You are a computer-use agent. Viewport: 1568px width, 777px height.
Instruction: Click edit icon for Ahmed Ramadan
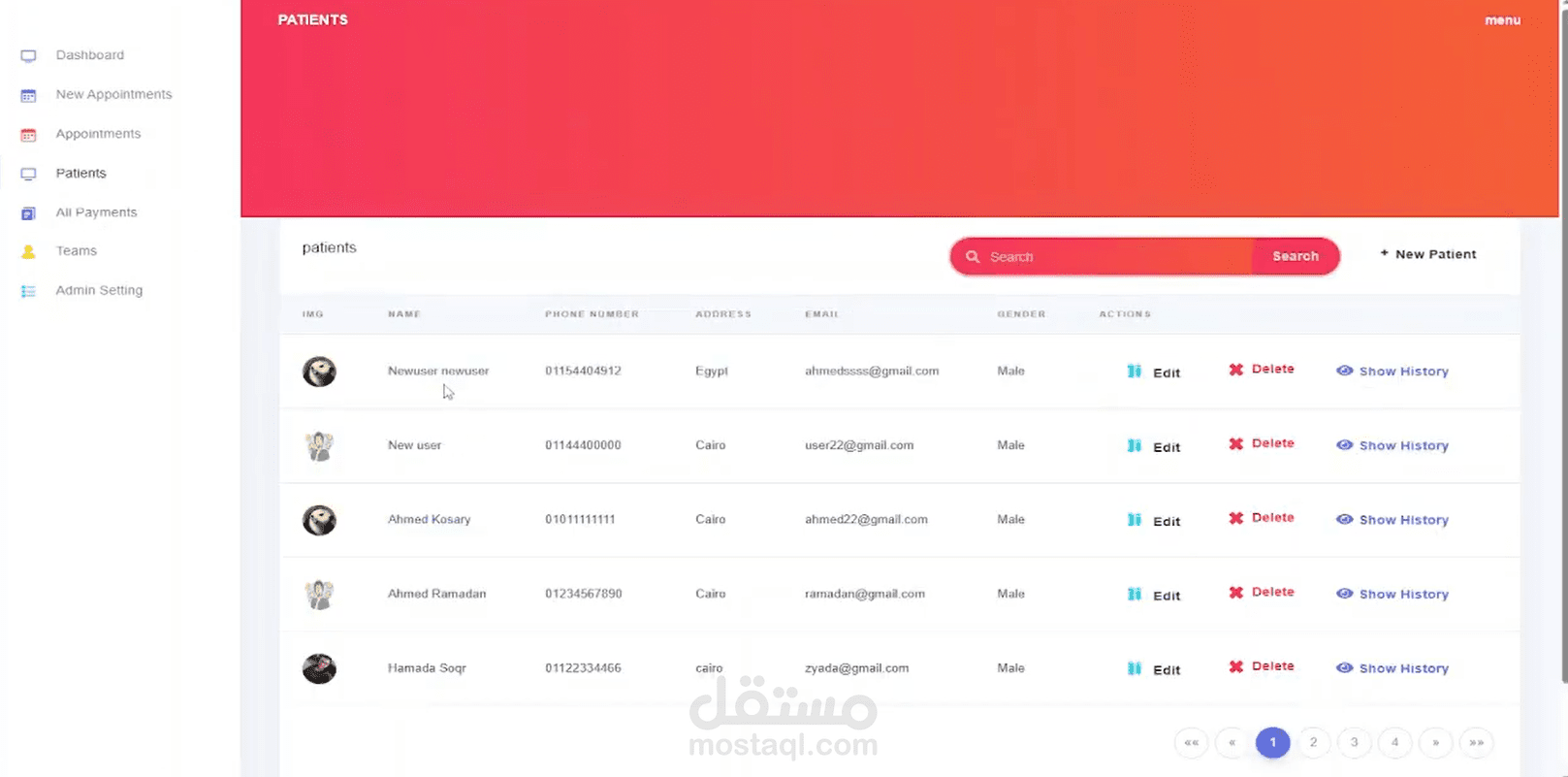(1134, 595)
